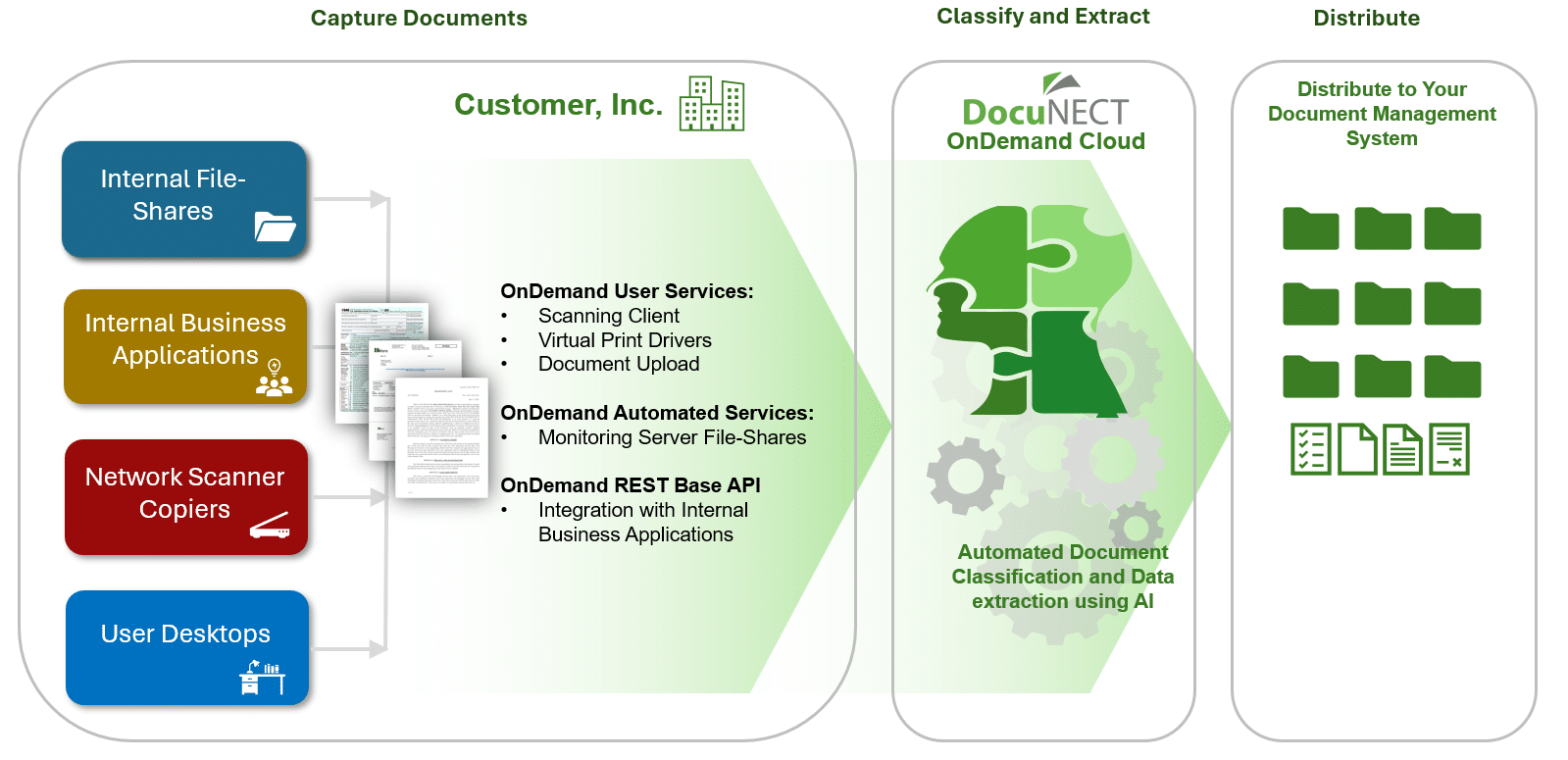The height and width of the screenshot is (760, 1568).
Task: Click the OnDemand Cloud label
Action: [1045, 141]
